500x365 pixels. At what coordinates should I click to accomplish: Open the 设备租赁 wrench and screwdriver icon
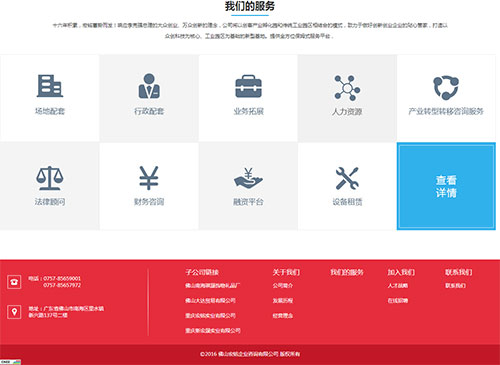click(347, 178)
